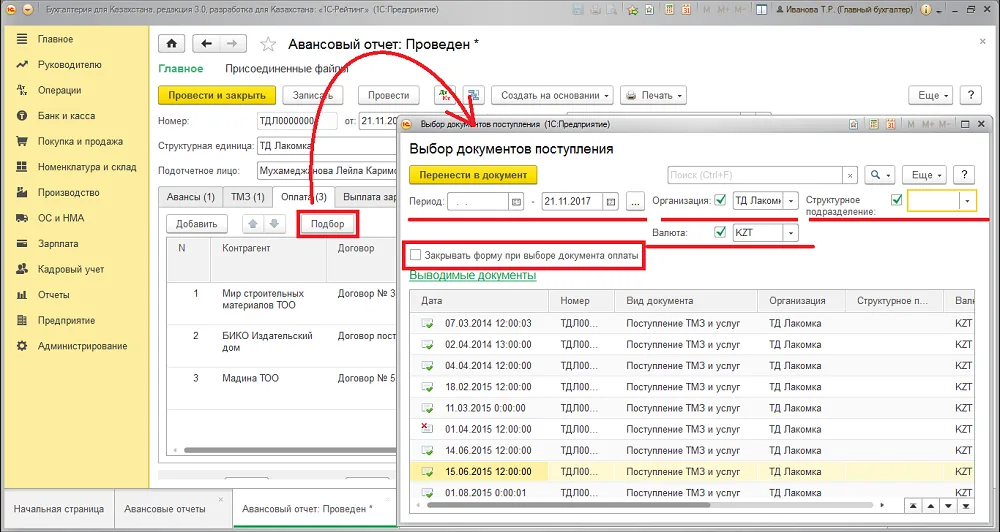Switch to Авансы (1) tab
Viewport: 1000px width, 532px height.
(x=191, y=197)
